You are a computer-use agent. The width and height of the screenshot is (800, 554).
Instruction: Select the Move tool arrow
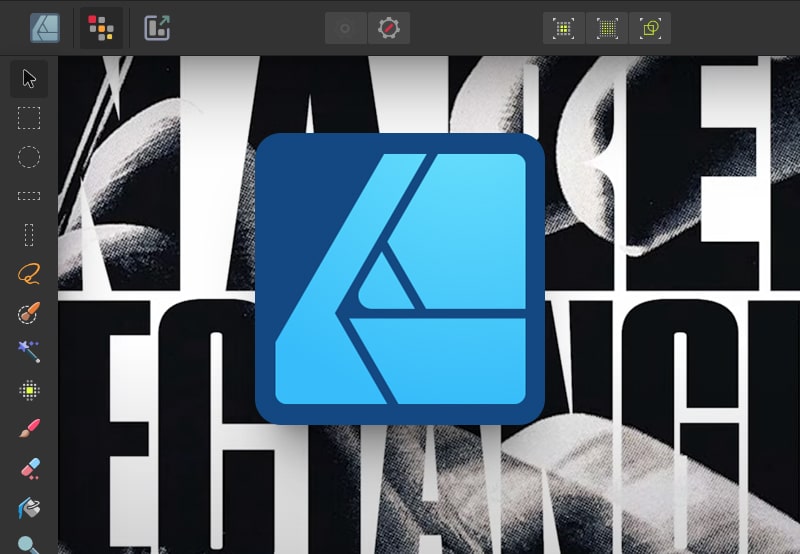(x=29, y=79)
